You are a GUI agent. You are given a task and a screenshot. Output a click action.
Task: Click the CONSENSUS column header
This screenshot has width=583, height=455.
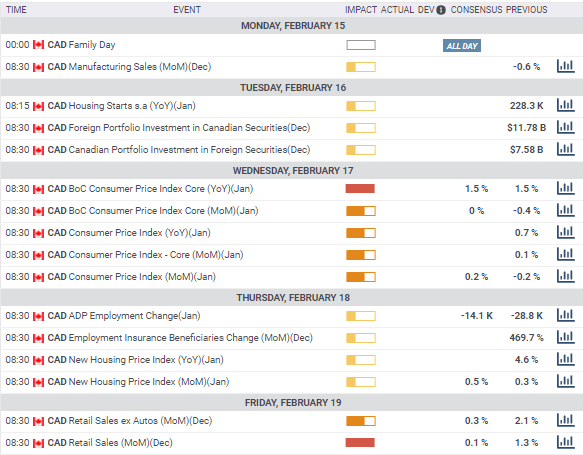click(x=476, y=10)
